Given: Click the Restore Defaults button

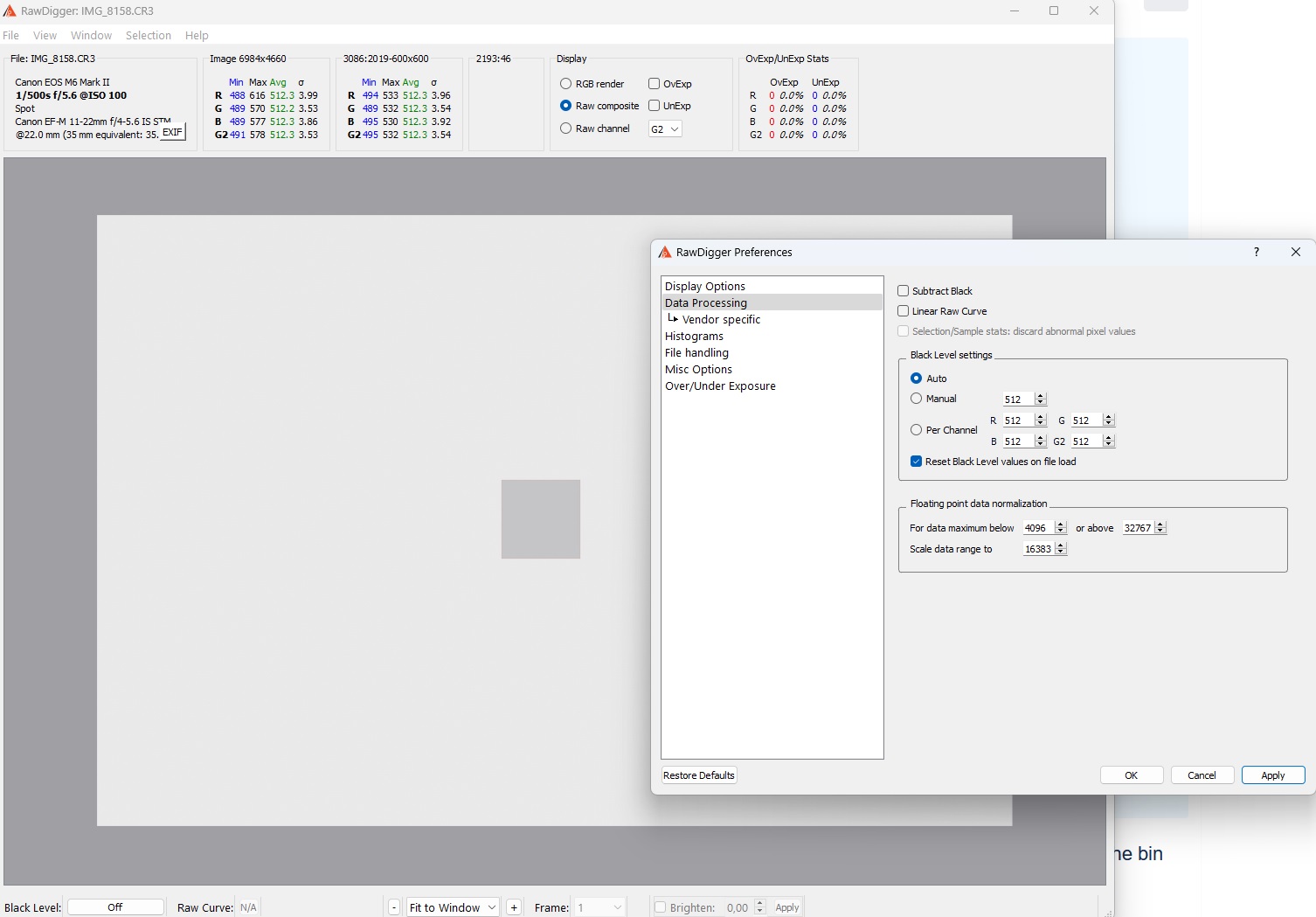Looking at the screenshot, I should (x=699, y=775).
